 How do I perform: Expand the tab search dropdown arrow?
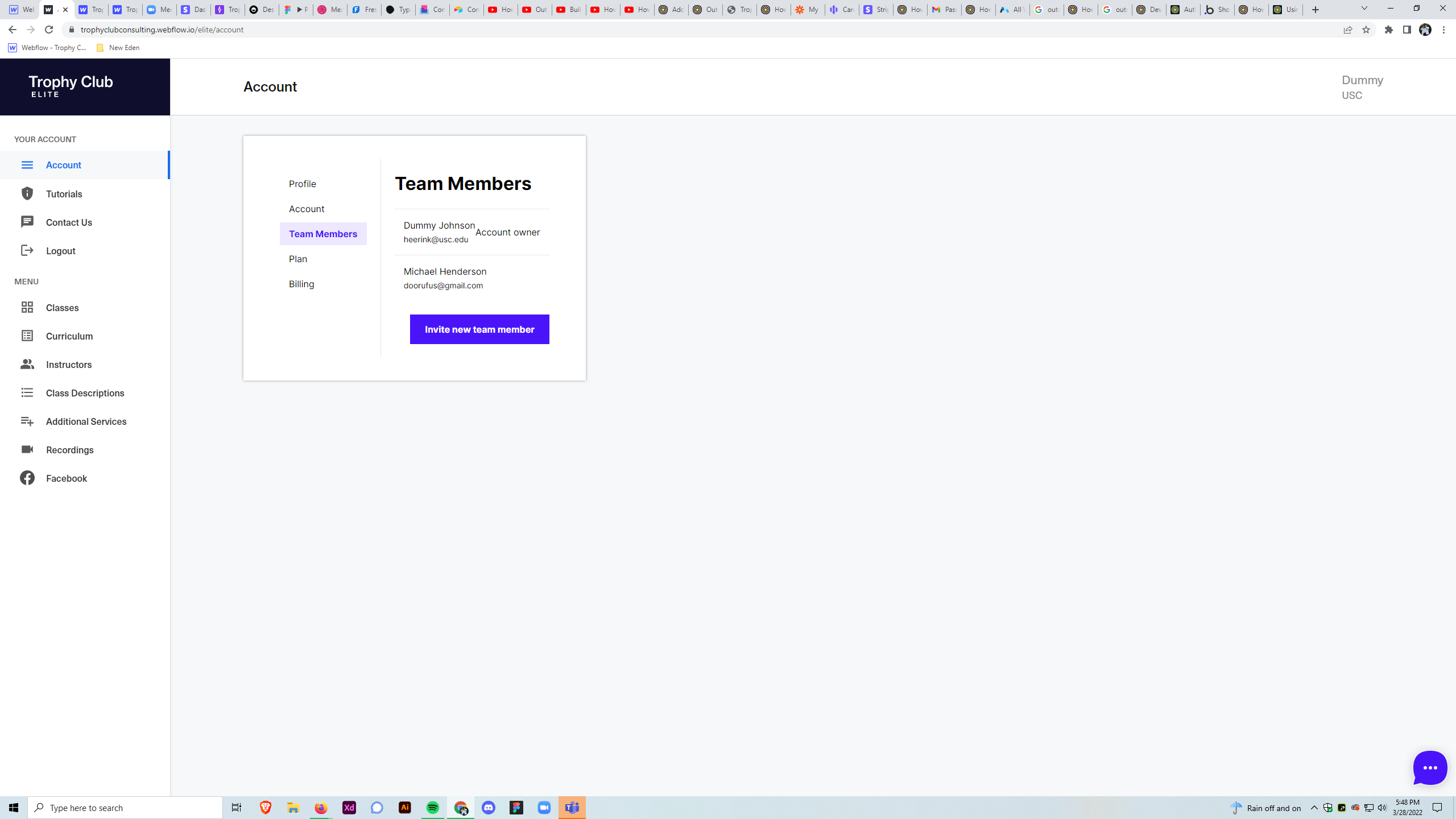(x=1364, y=9)
